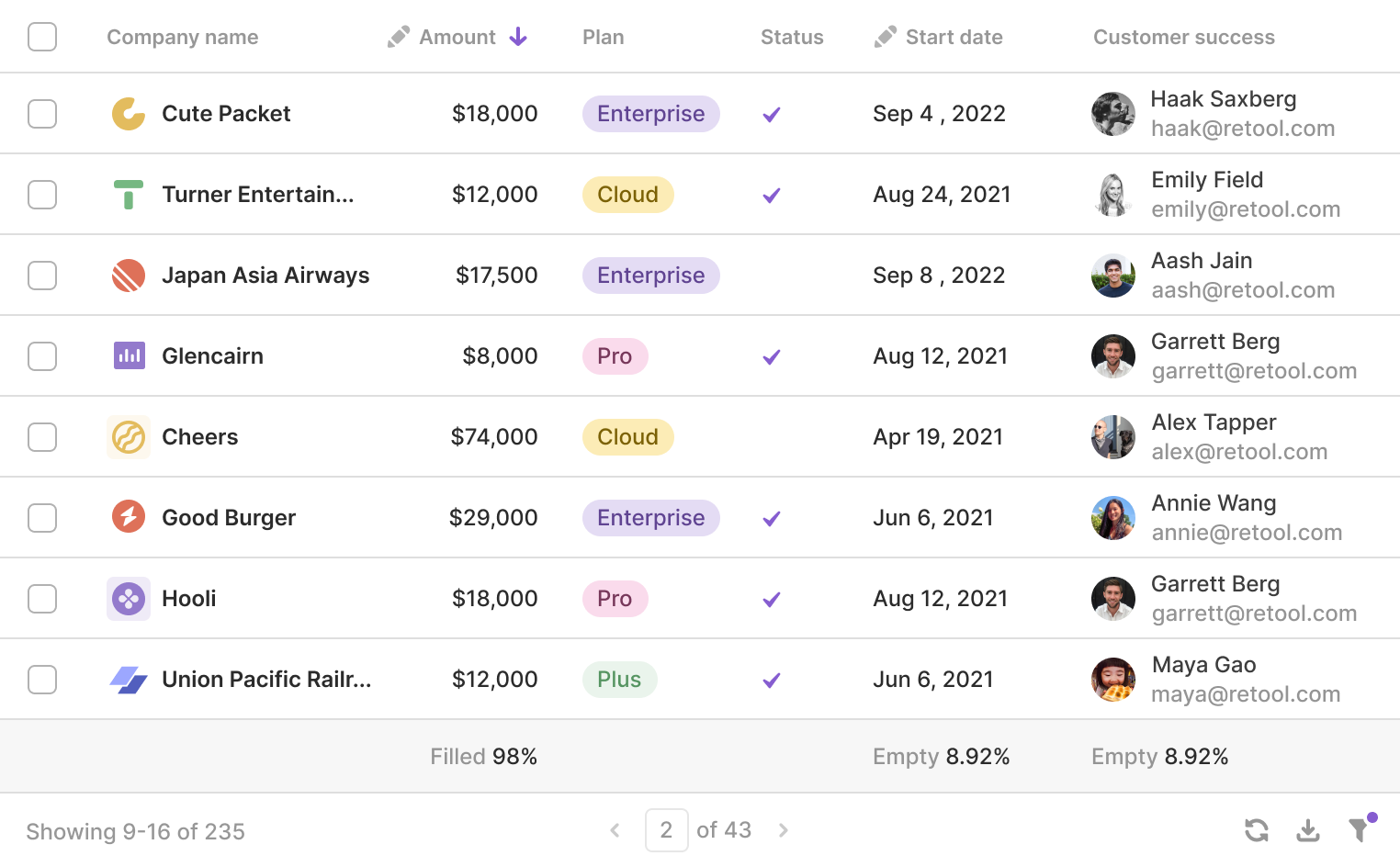Click the Glencairn bar-chart logo icon
Screen dimensions: 1400x867
(x=129, y=356)
